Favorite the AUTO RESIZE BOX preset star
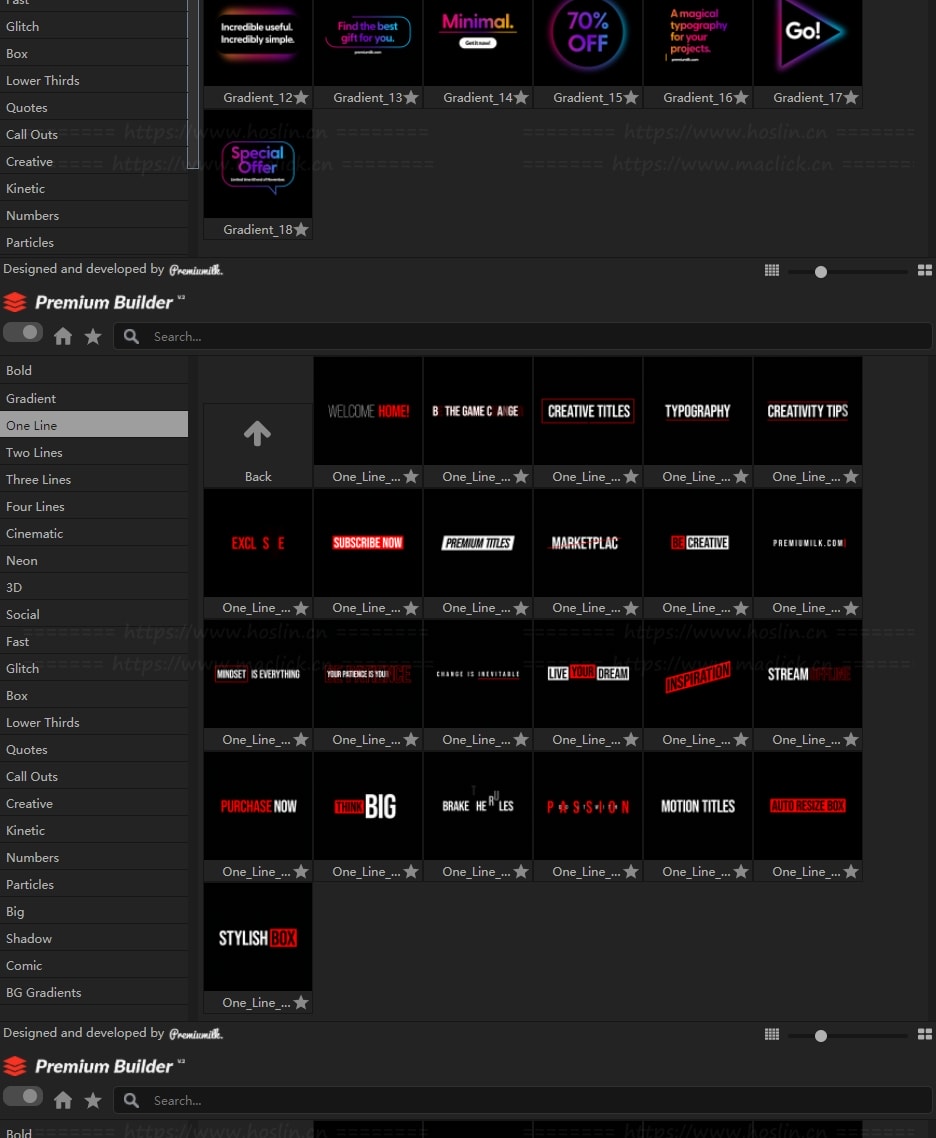The height and width of the screenshot is (1138, 936). coord(851,872)
